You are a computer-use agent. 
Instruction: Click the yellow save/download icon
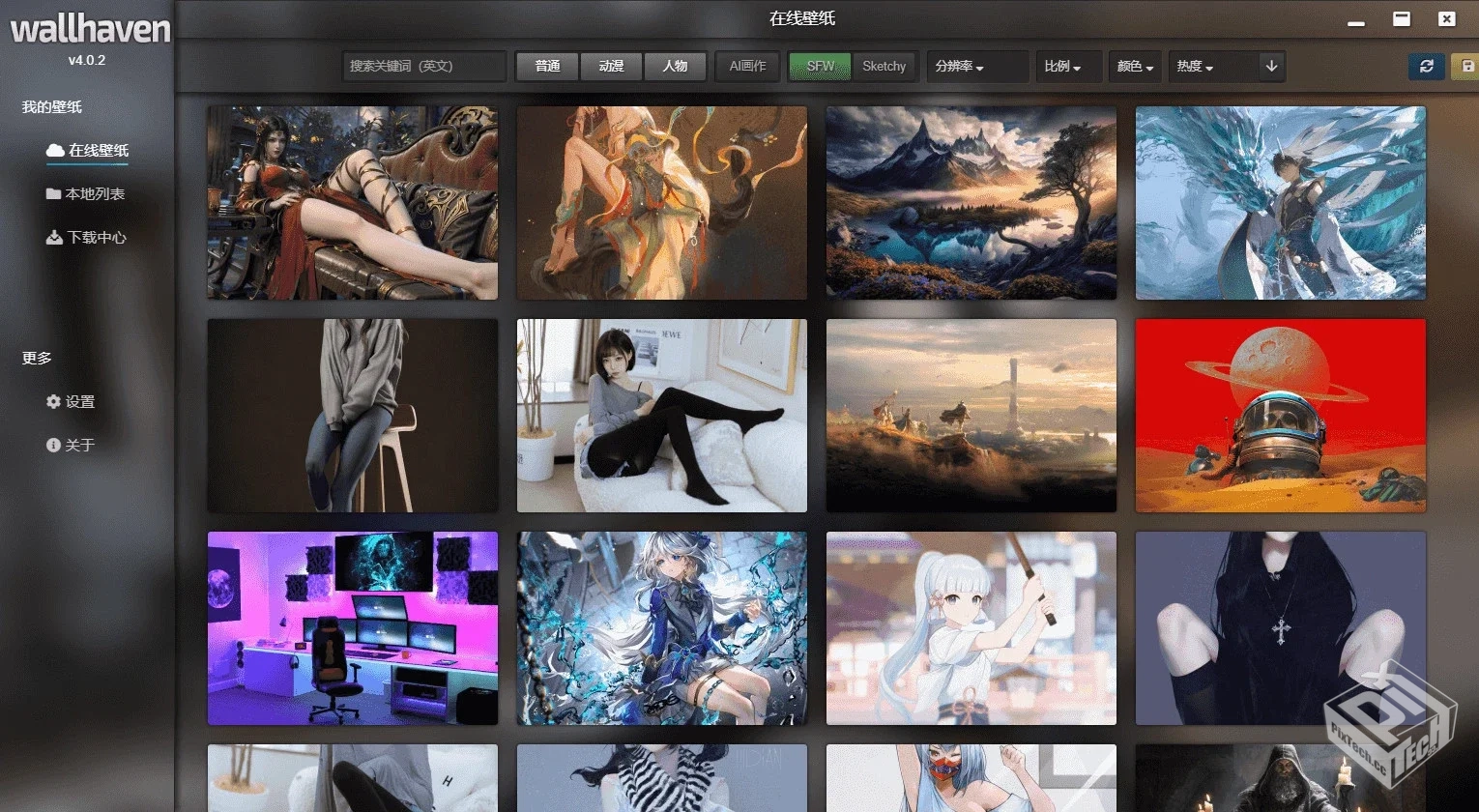pos(1468,66)
